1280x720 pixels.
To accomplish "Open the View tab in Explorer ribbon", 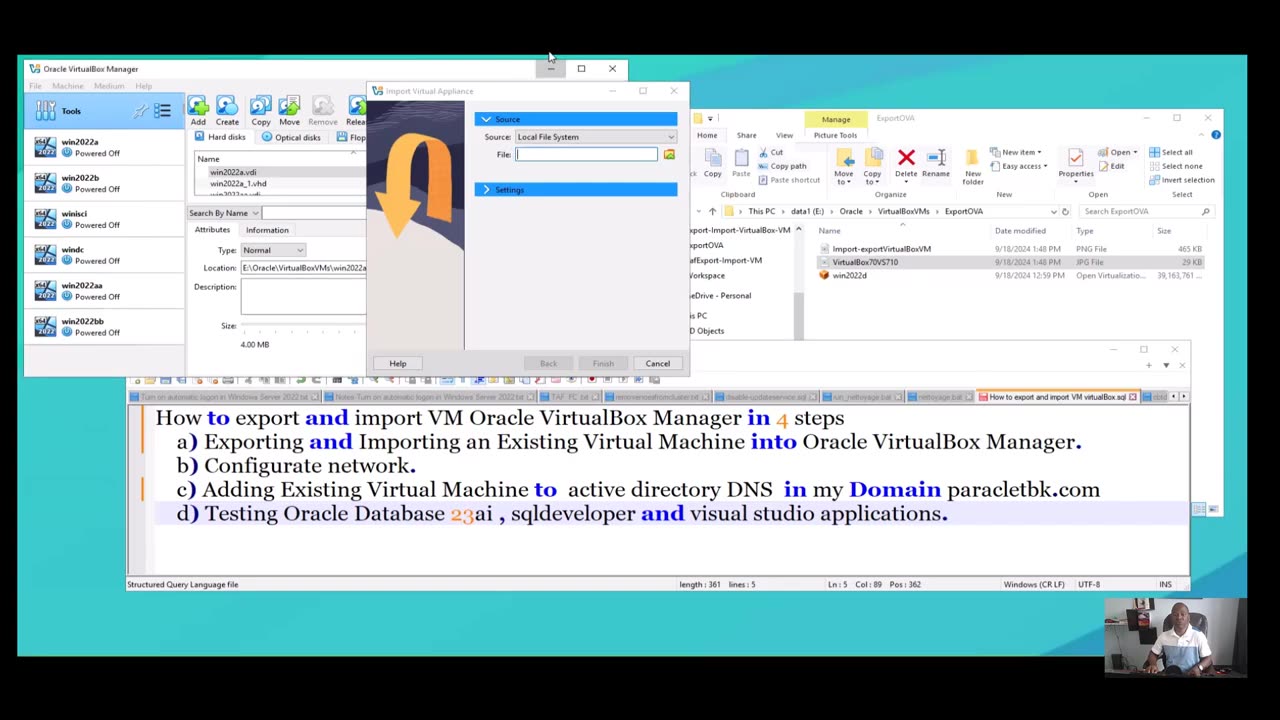I will click(x=784, y=135).
